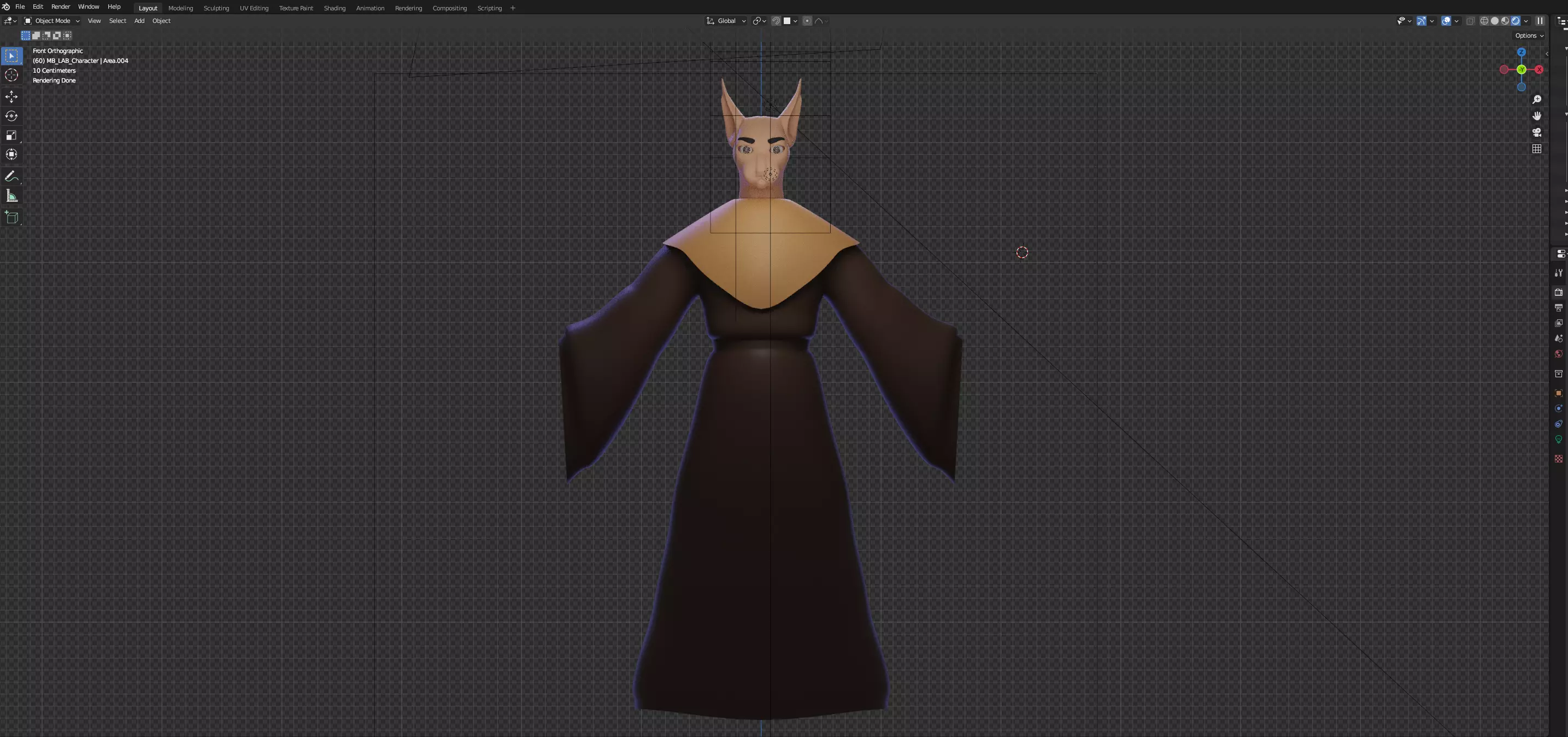The width and height of the screenshot is (1568, 737).
Task: Toggle viewport overlays display
Action: [1446, 21]
